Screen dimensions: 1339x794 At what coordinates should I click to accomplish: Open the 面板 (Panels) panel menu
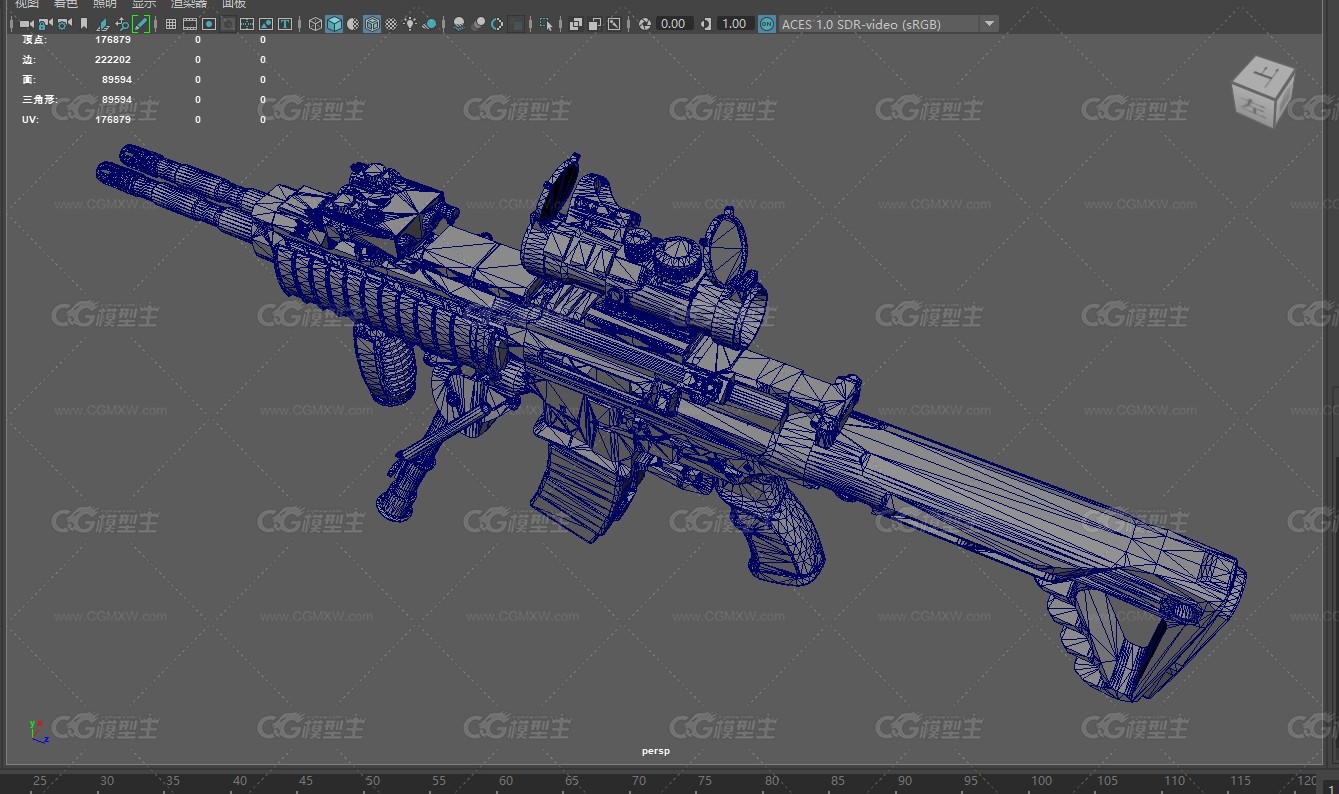[x=233, y=4]
